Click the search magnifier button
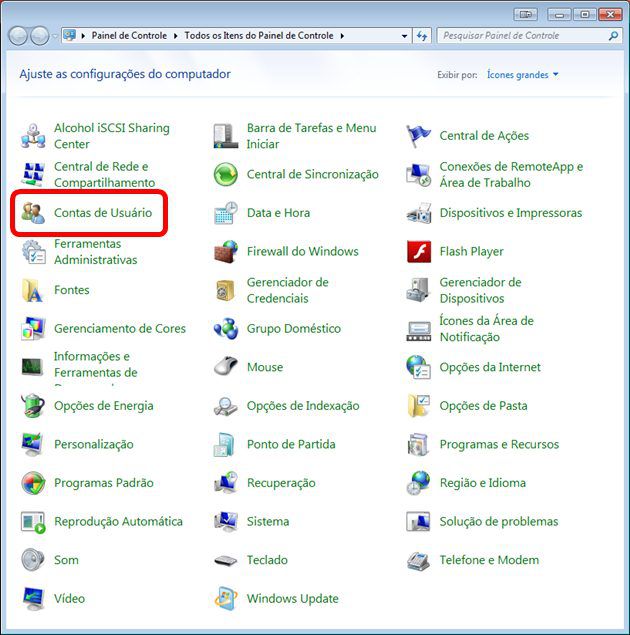 click(x=613, y=36)
